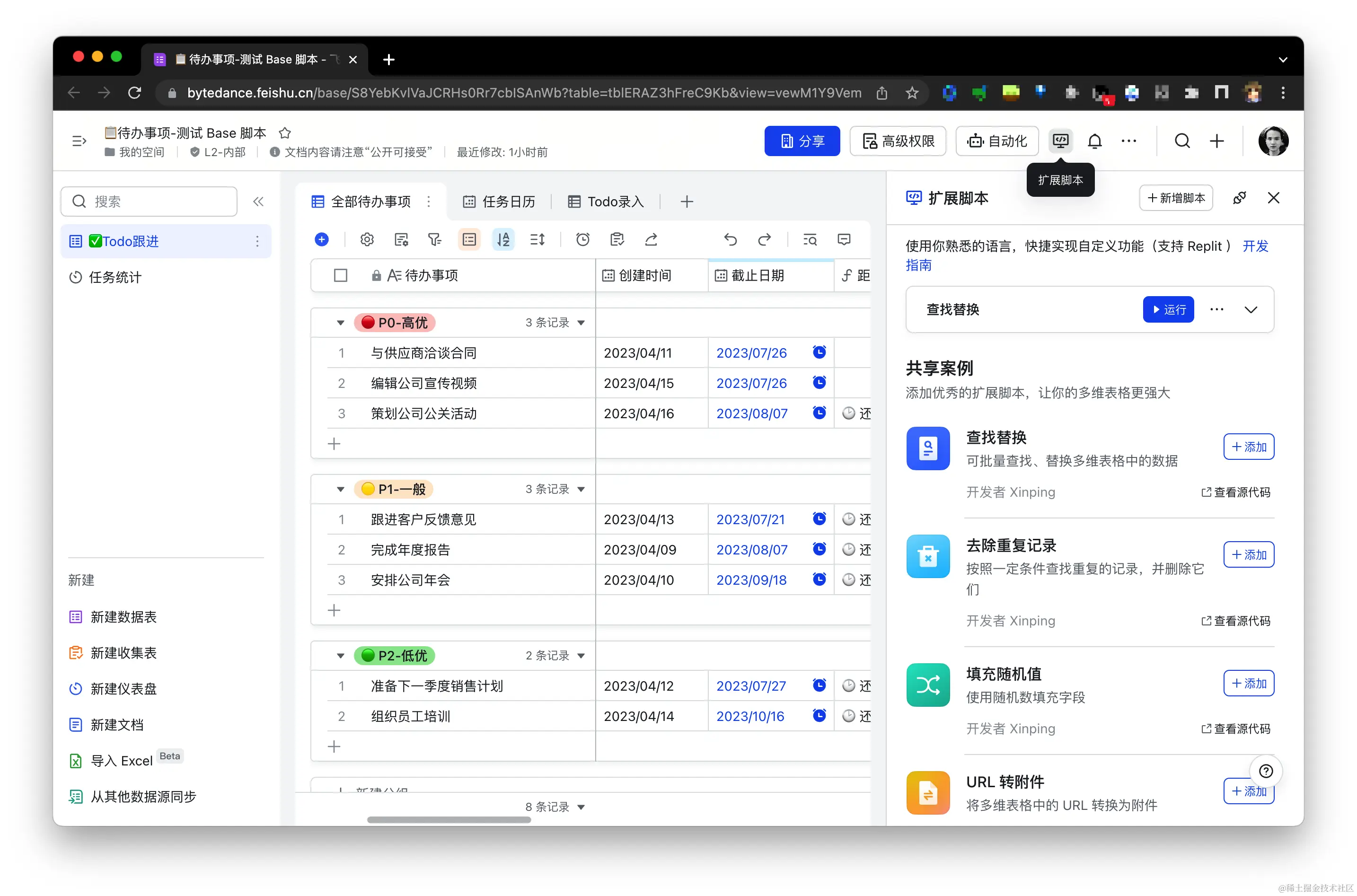
Task: Reload the page in the browser toolbar
Action: 134,93
